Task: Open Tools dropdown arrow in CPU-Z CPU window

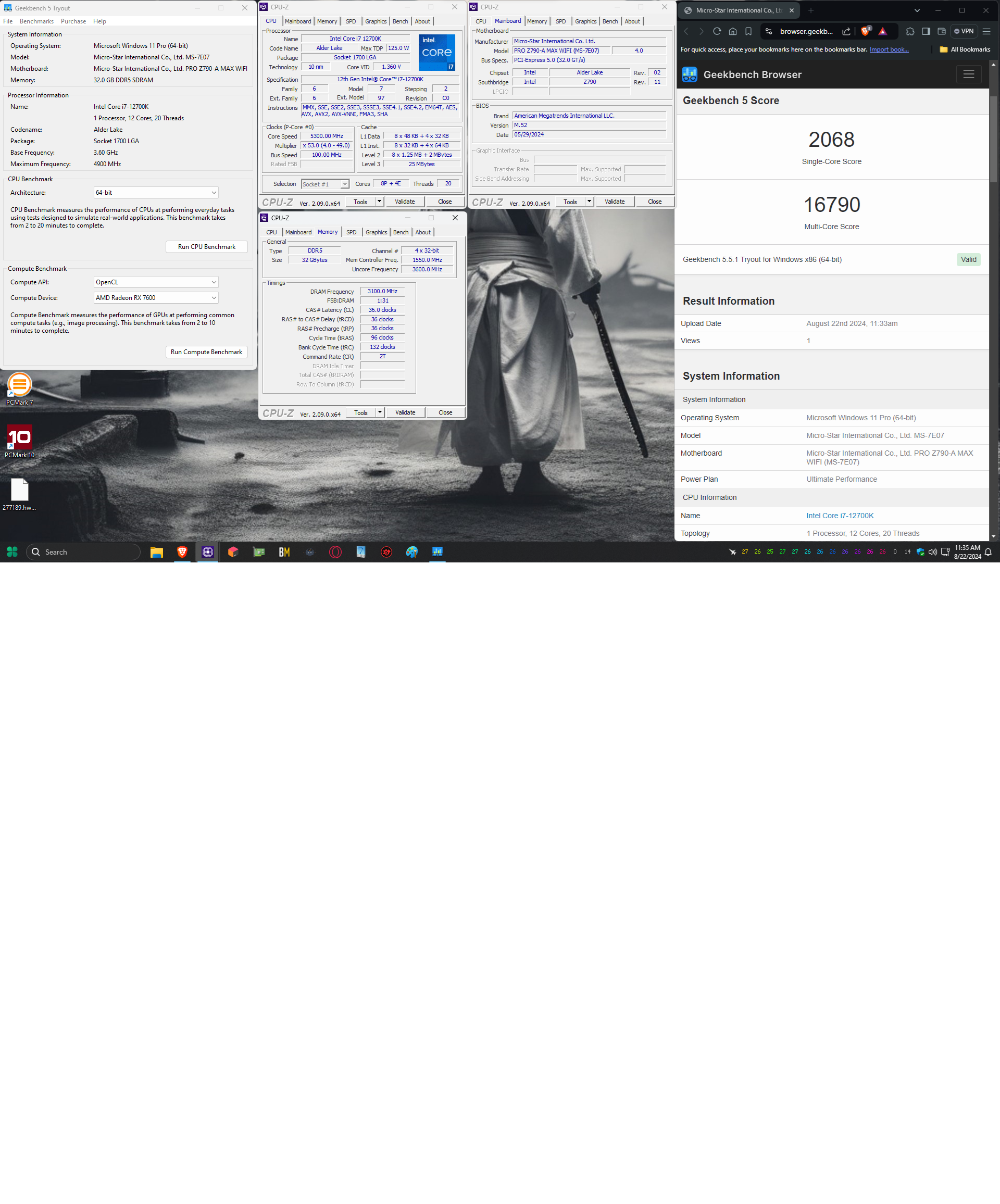Action: (380, 201)
